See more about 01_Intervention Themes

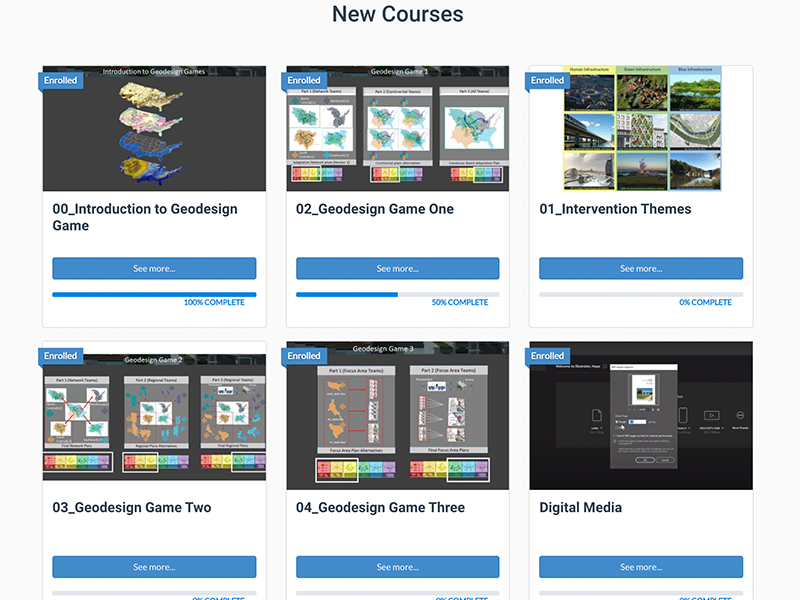point(641,268)
